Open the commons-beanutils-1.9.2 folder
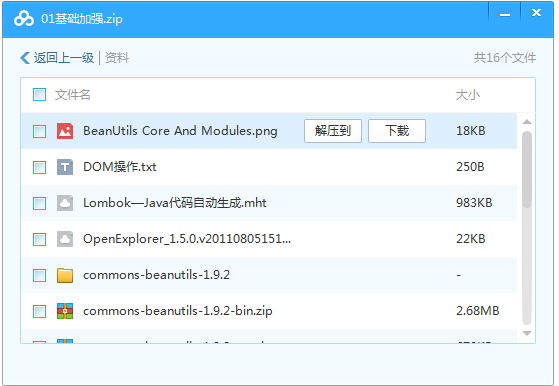559x386 pixels. click(156, 275)
